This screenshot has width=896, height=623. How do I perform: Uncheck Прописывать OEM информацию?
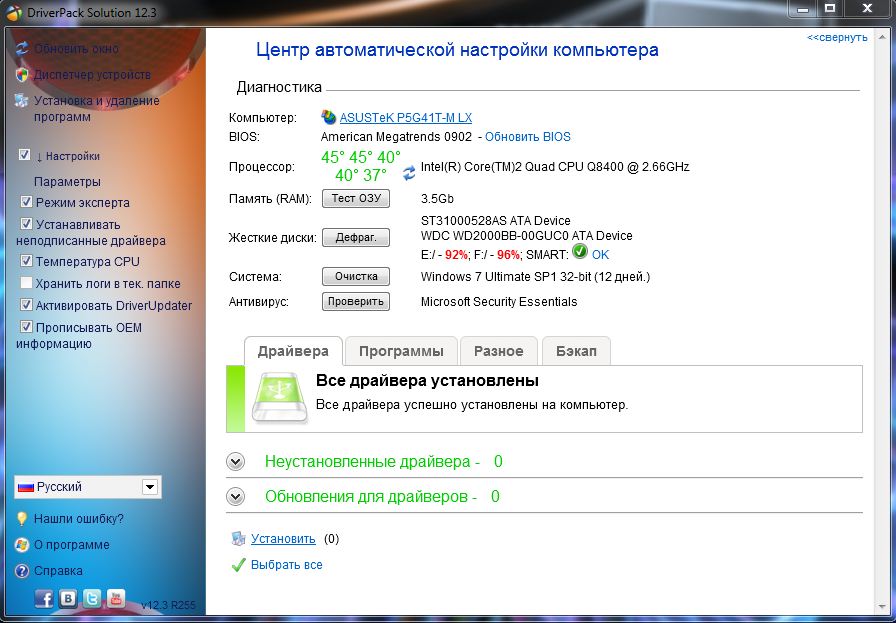pos(26,327)
